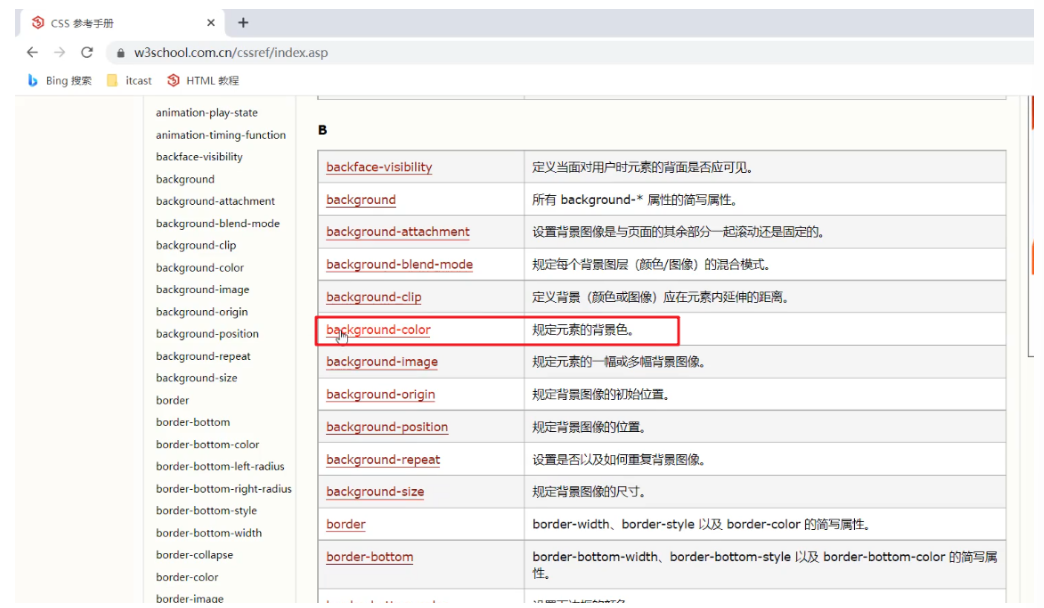Open background-blend-mode table link
1044x608 pixels.
pyautogui.click(x=399, y=264)
